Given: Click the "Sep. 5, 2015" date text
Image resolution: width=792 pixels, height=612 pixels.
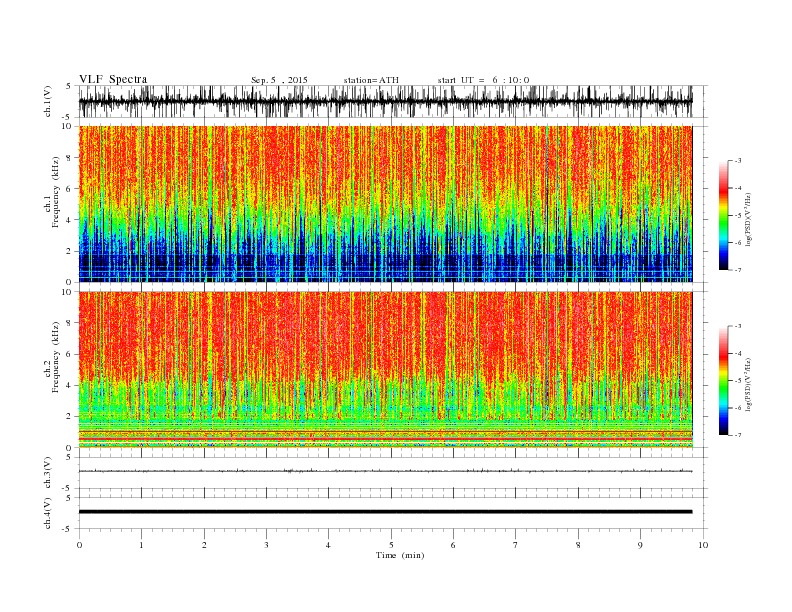Looking at the screenshot, I should pyautogui.click(x=279, y=80).
